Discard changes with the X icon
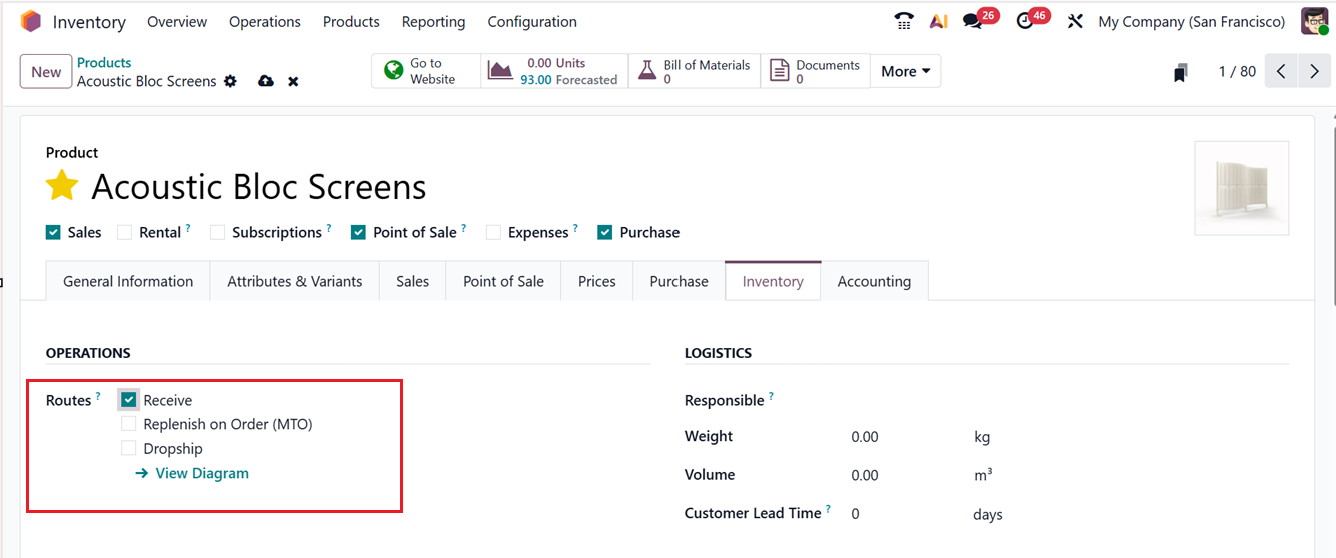1336x558 pixels. [x=293, y=81]
